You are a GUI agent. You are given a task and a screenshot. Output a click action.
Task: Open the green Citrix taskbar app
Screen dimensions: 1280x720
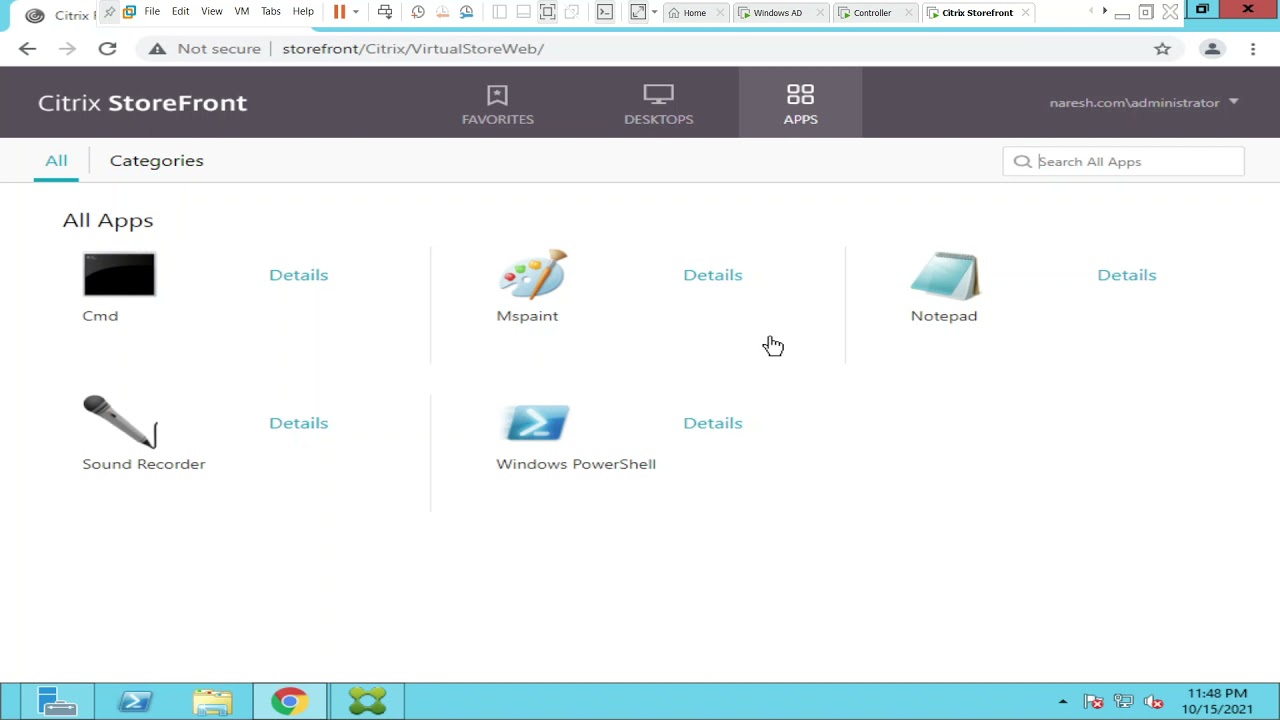[367, 702]
